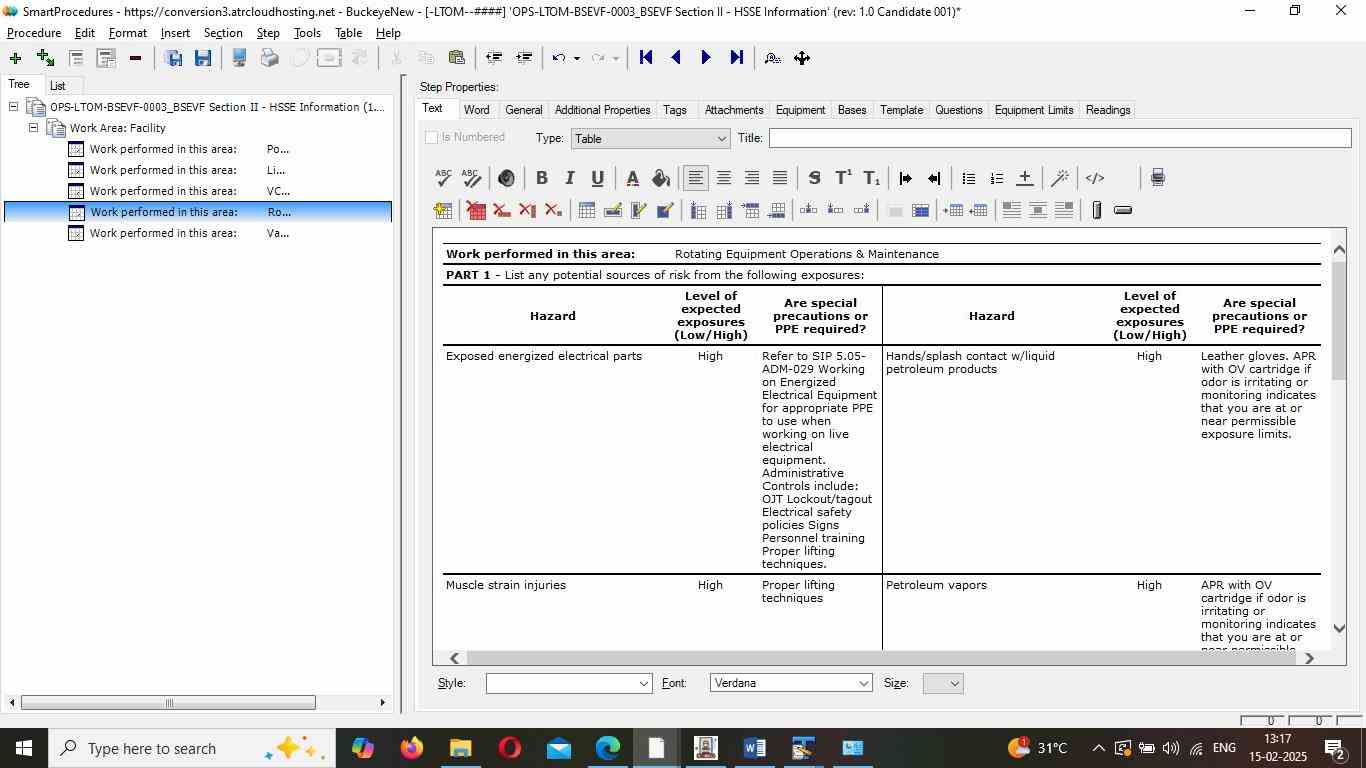Open the Equipment Limits tab
This screenshot has height=768, width=1366.
click(1033, 110)
